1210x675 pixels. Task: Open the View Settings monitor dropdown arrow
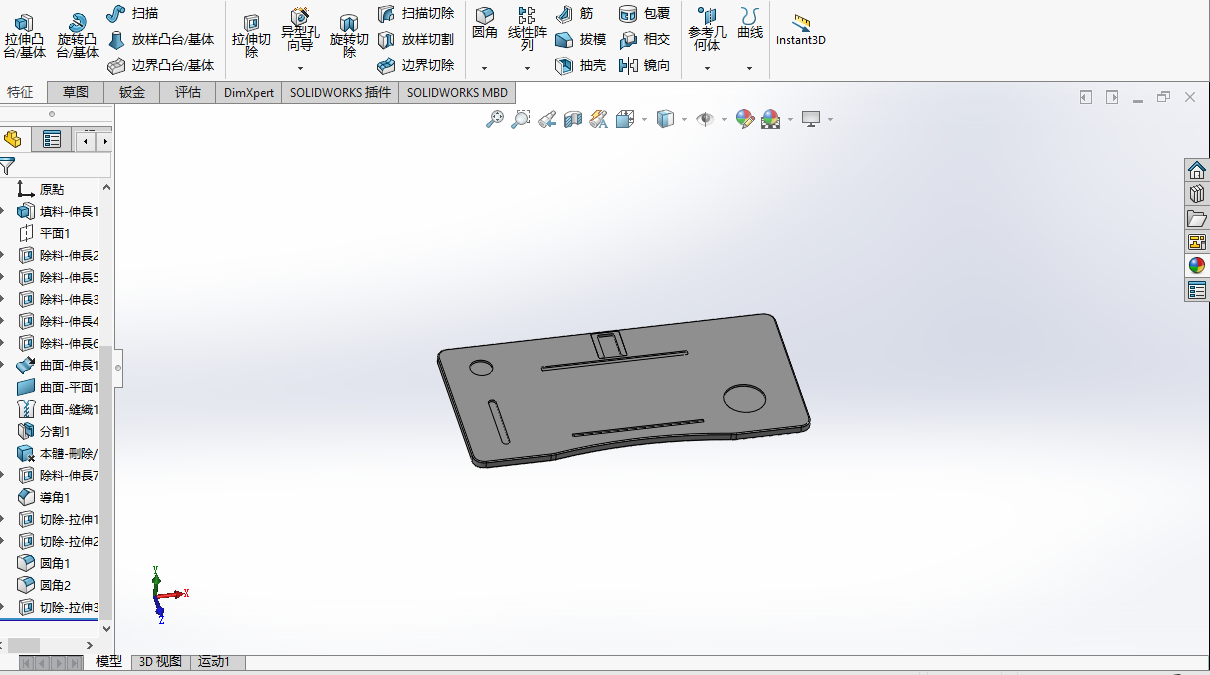(x=830, y=119)
